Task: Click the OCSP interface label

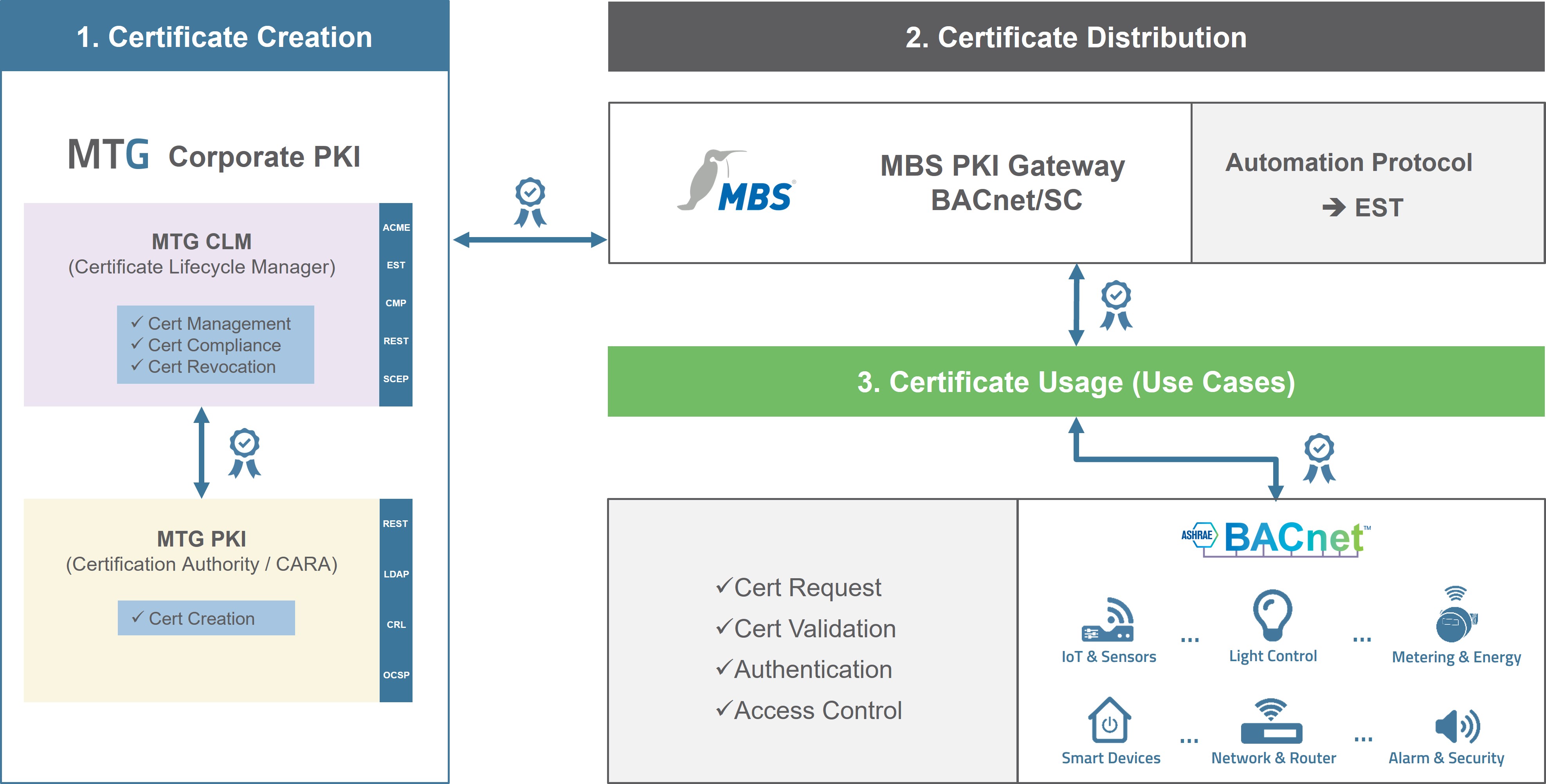Action: click(x=396, y=675)
